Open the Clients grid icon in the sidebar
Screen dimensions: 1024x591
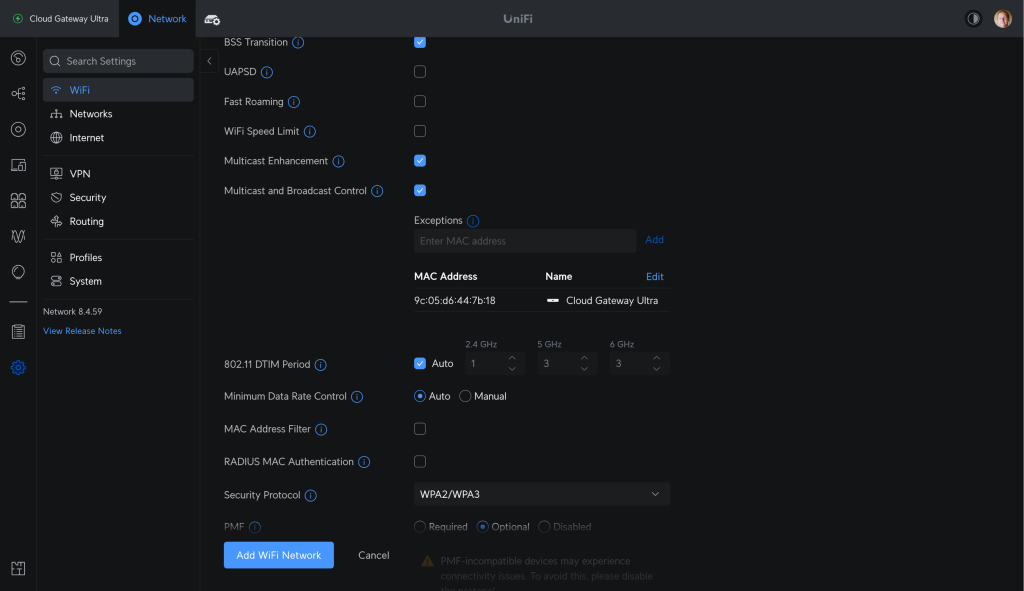(x=17, y=200)
